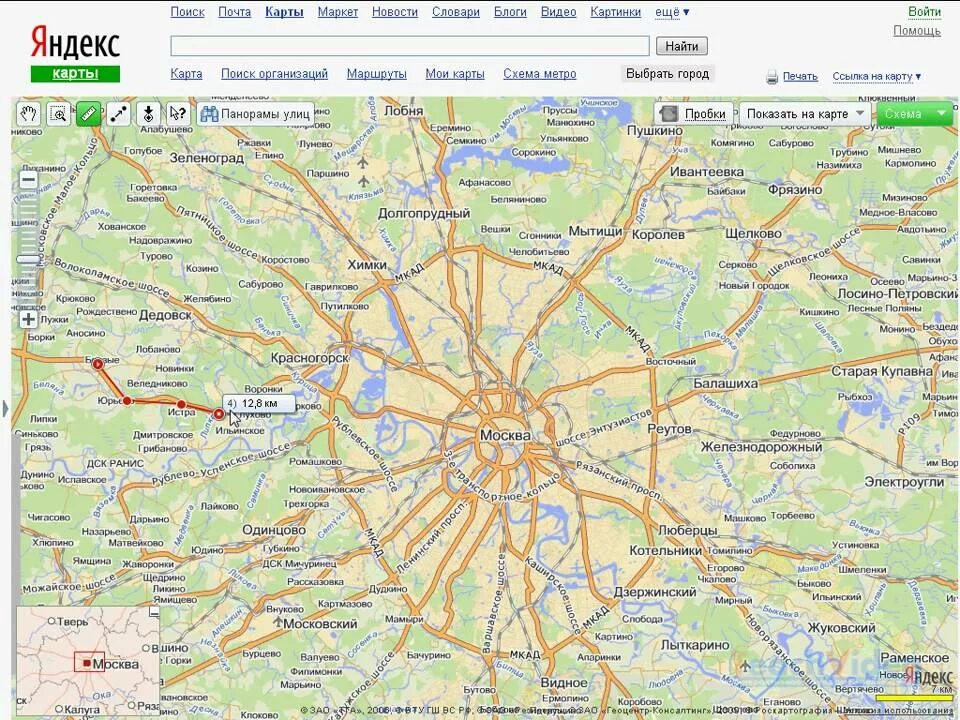960x720 pixels.
Task: Focus the search input field
Action: pos(410,46)
